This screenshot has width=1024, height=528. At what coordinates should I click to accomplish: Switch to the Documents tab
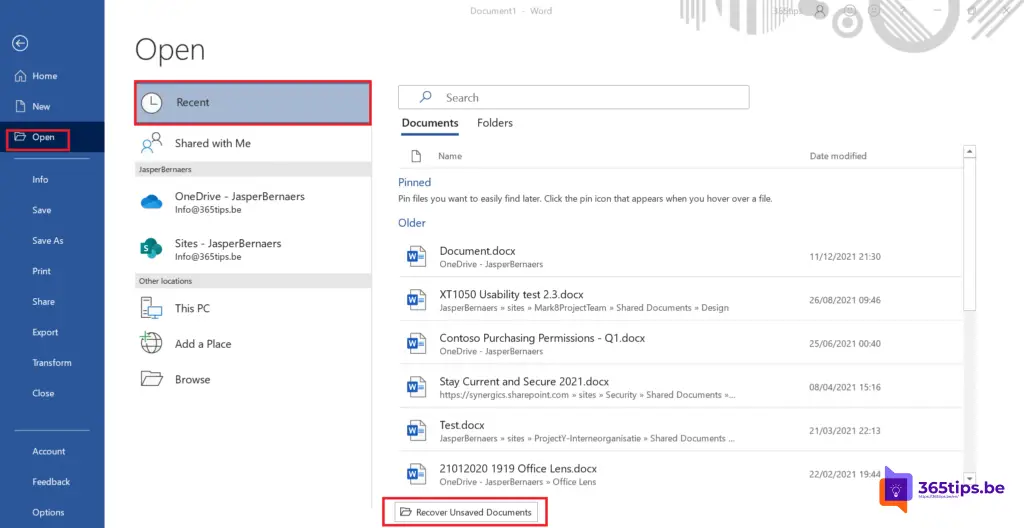point(430,123)
